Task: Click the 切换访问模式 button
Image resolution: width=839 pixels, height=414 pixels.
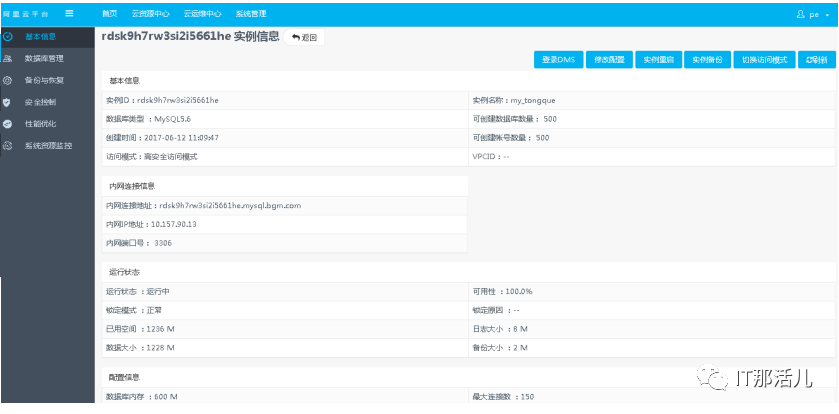Action: coord(764,60)
